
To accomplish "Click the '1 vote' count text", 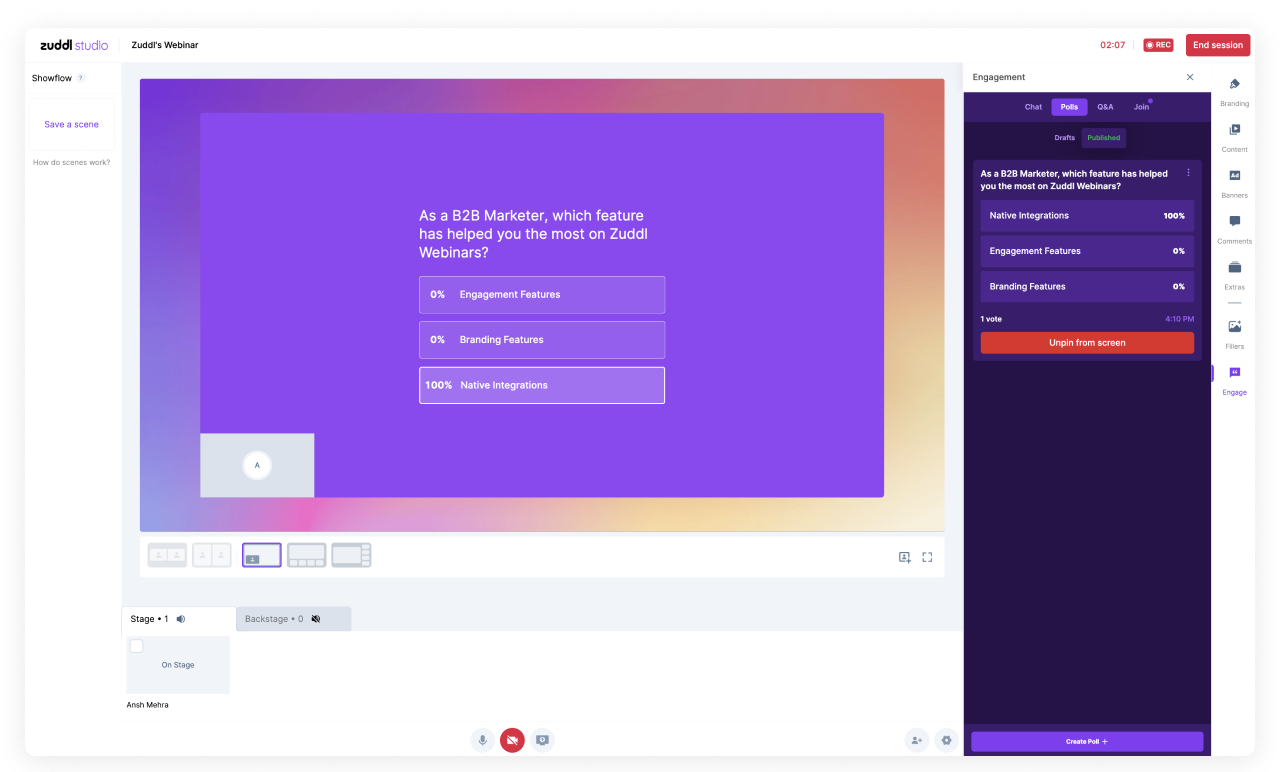I will [x=991, y=319].
